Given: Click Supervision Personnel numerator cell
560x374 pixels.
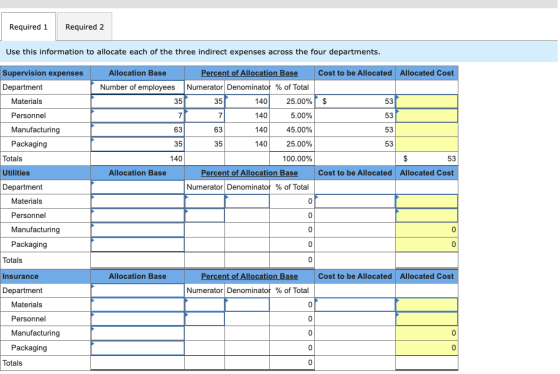Looking at the screenshot, I should tap(205, 115).
